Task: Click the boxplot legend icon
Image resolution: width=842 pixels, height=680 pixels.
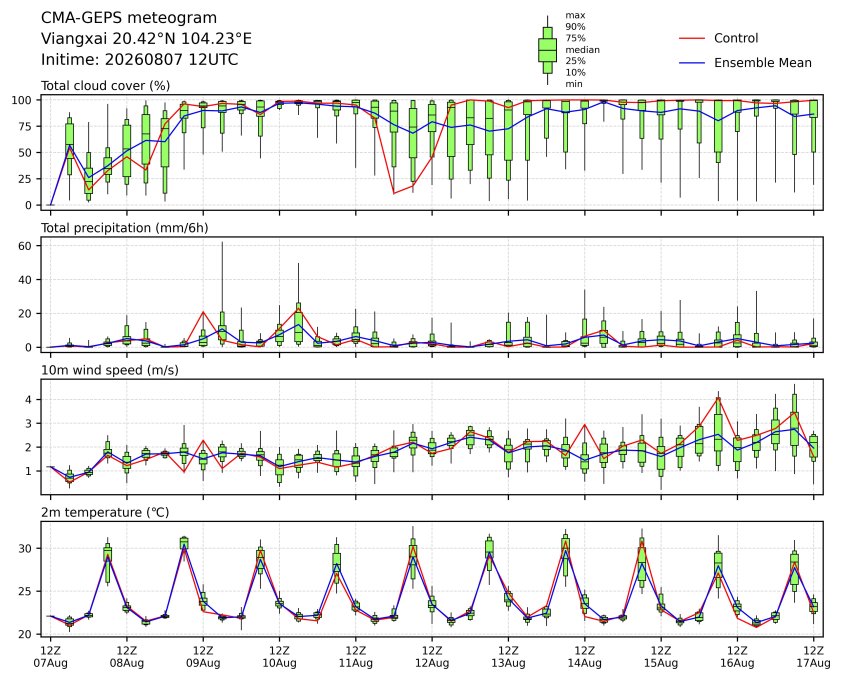Action: 547,50
